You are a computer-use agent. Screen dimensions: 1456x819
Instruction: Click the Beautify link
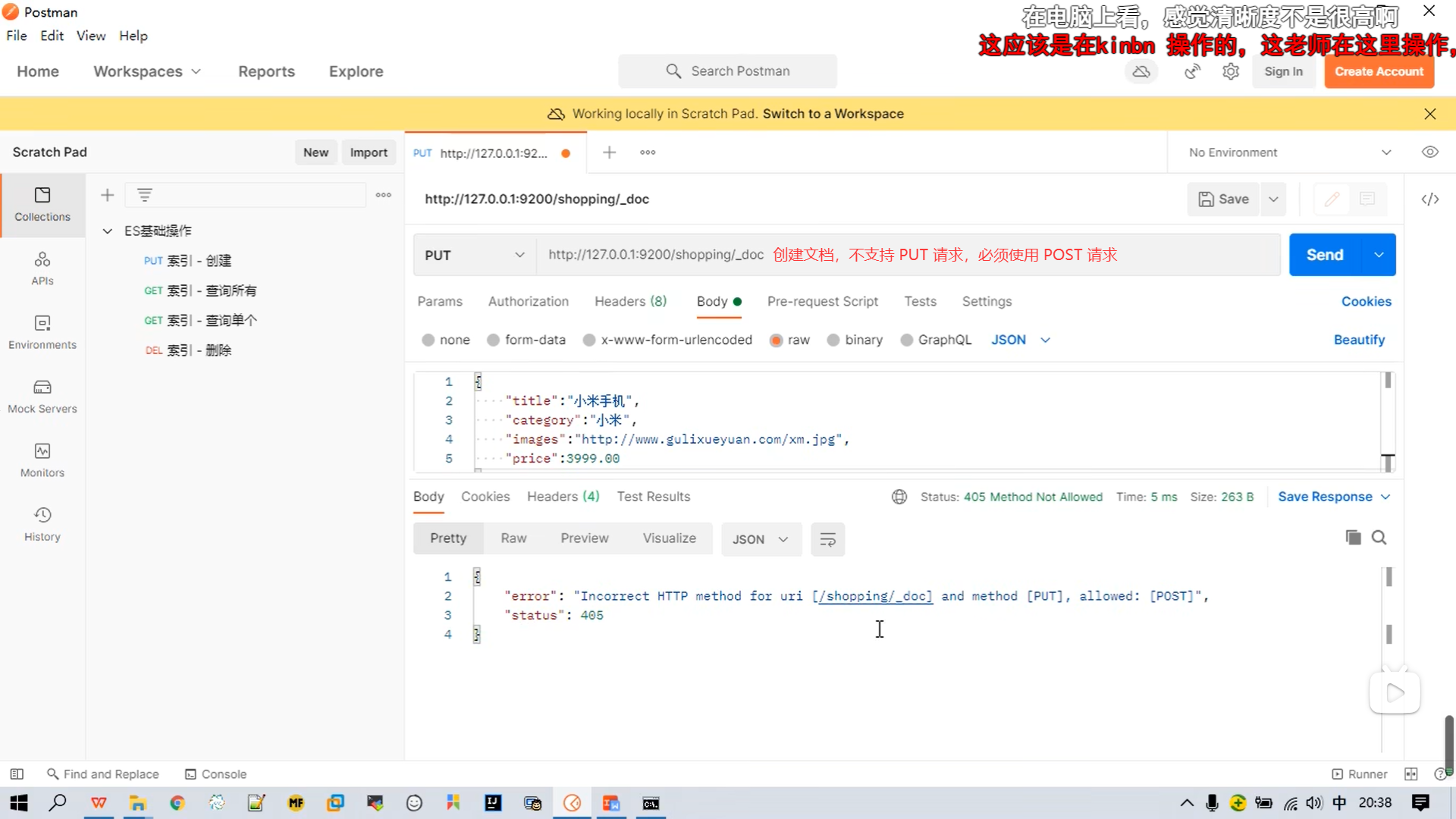[1359, 340]
